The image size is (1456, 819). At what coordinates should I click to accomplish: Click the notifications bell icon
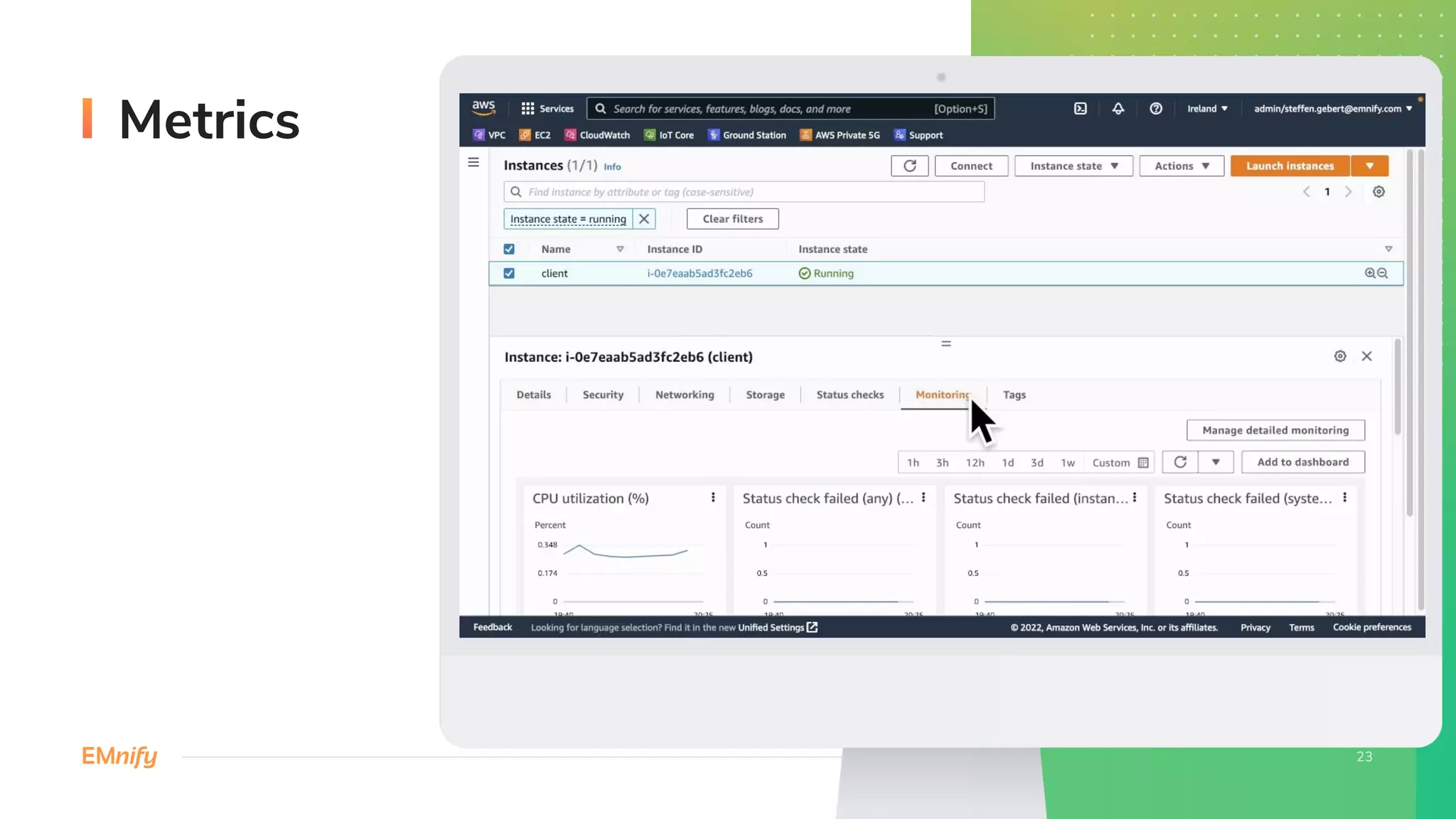[x=1118, y=109]
